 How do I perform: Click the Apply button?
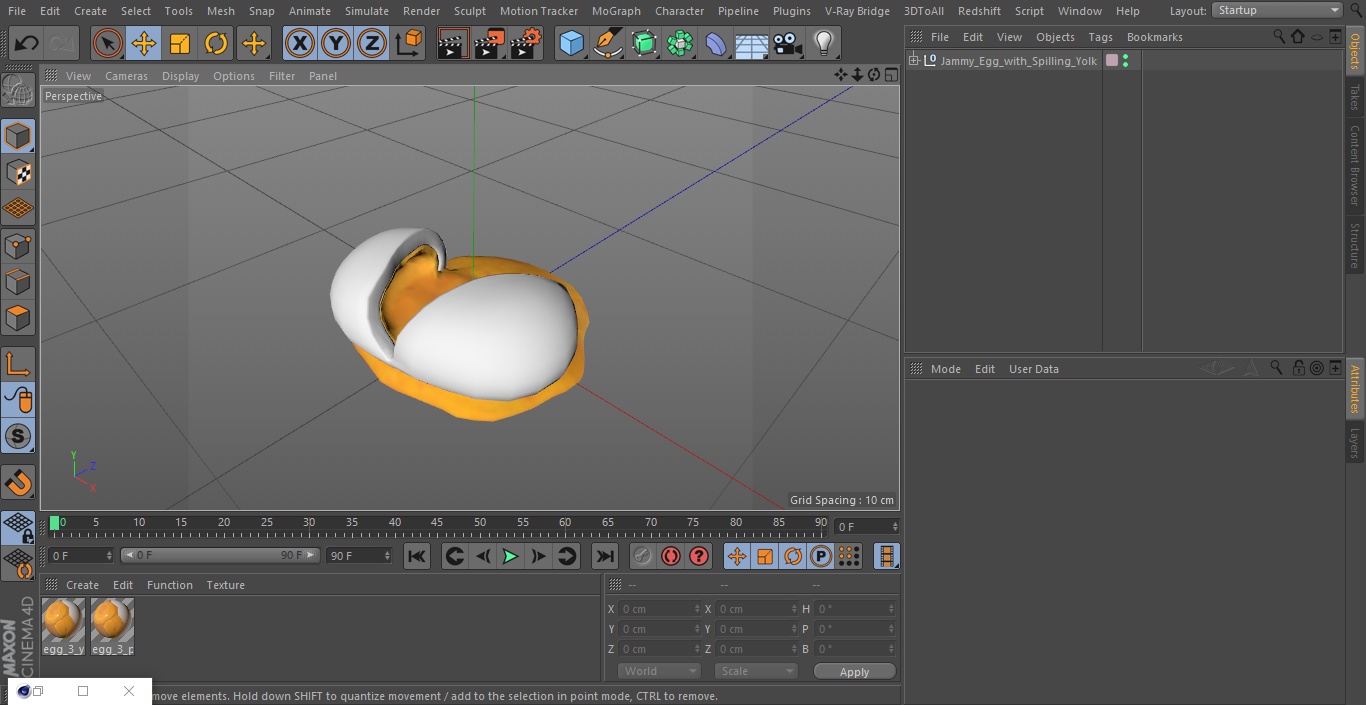(854, 671)
